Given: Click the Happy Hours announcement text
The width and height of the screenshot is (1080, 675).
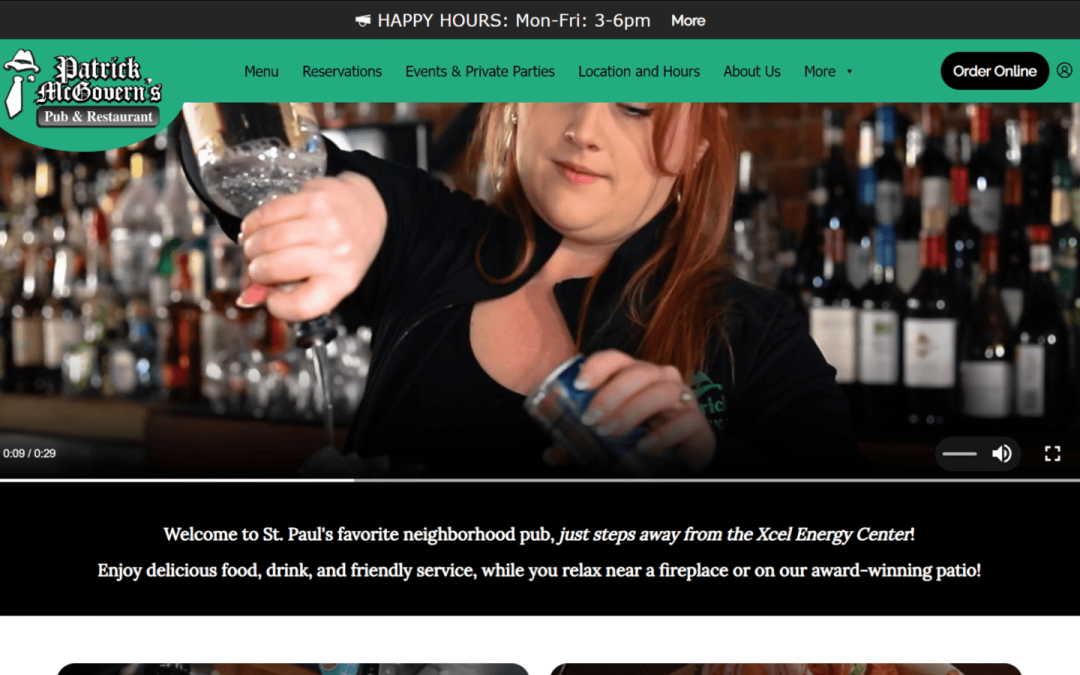Looking at the screenshot, I should (x=514, y=21).
